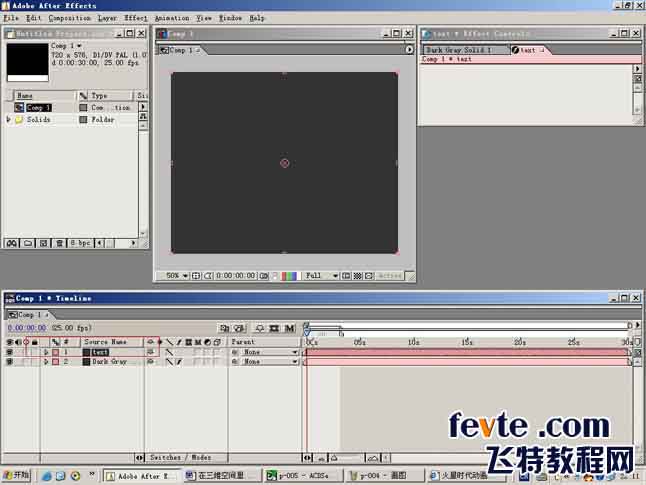Toggle shy switch of text layer
646x485 pixels.
150,352
